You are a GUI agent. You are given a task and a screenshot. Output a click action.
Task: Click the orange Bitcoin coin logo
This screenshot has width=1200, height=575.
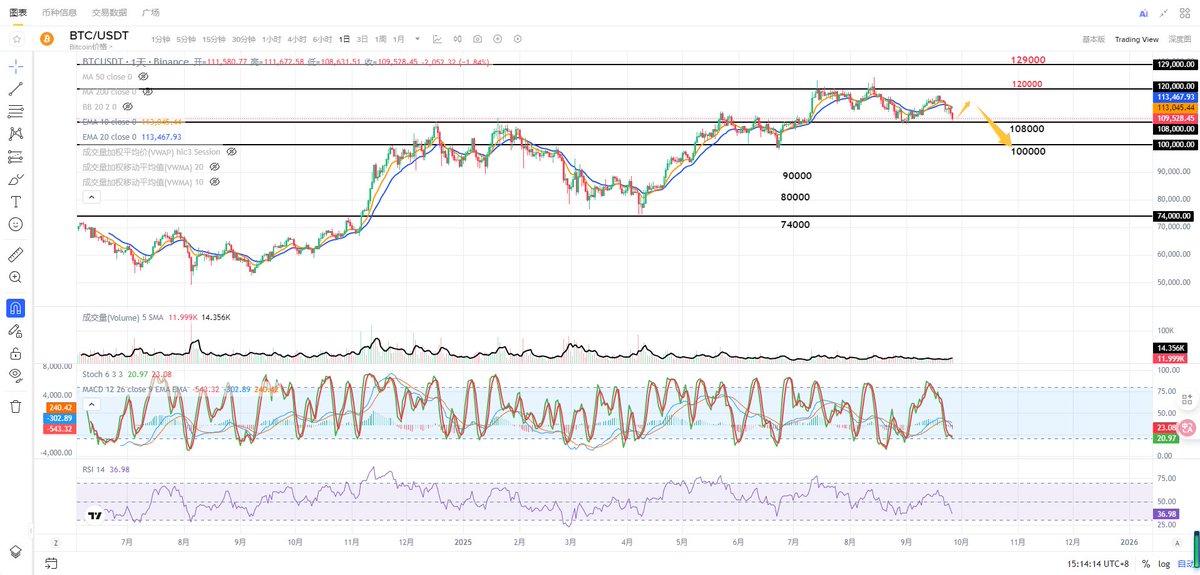click(45, 39)
